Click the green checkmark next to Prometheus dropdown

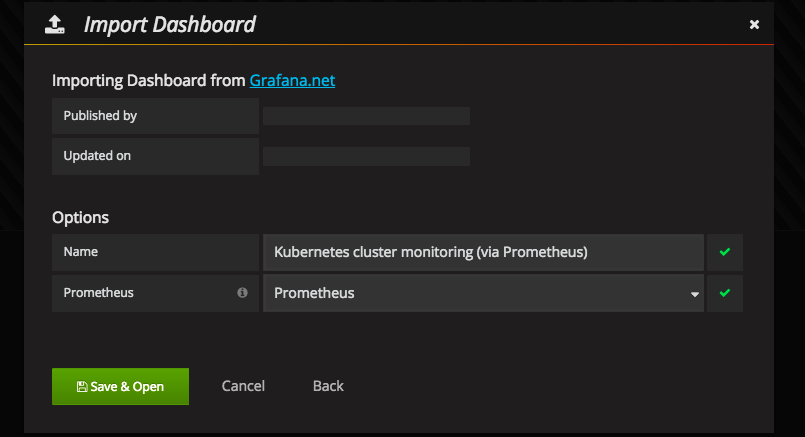tap(725, 293)
